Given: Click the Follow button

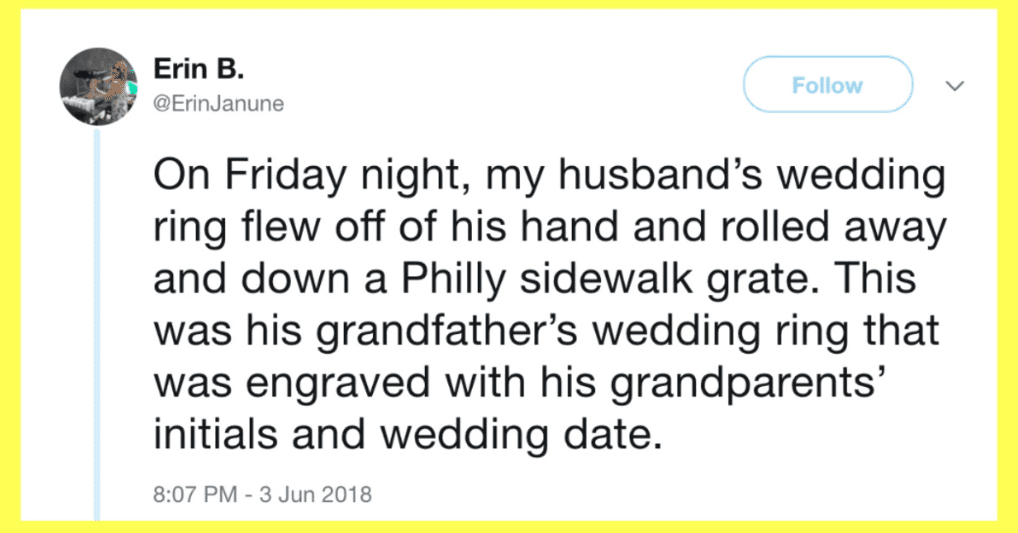Looking at the screenshot, I should coord(828,84).
